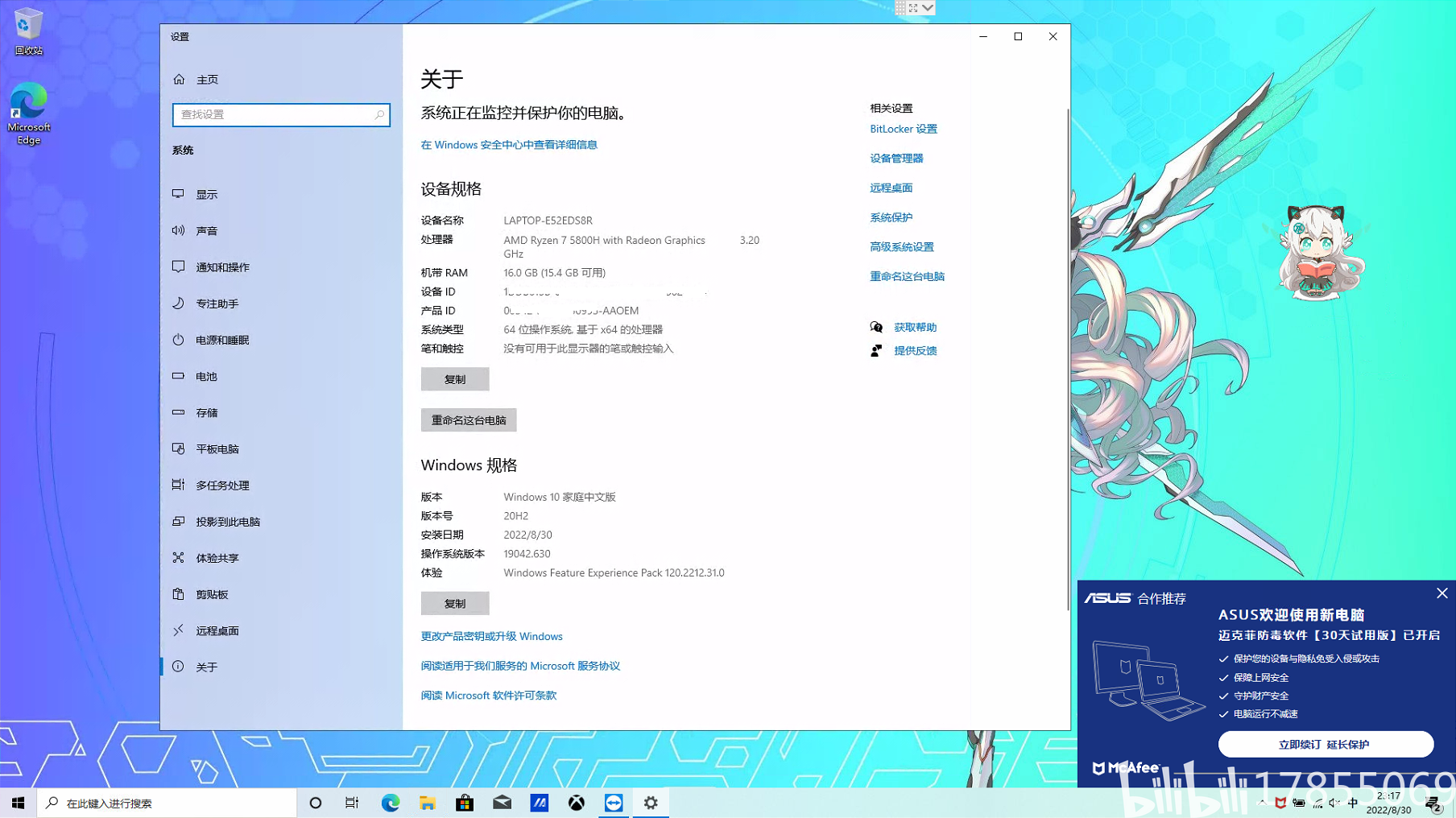
Task: Expand the top desktop toolbar chevron
Action: coord(928,7)
